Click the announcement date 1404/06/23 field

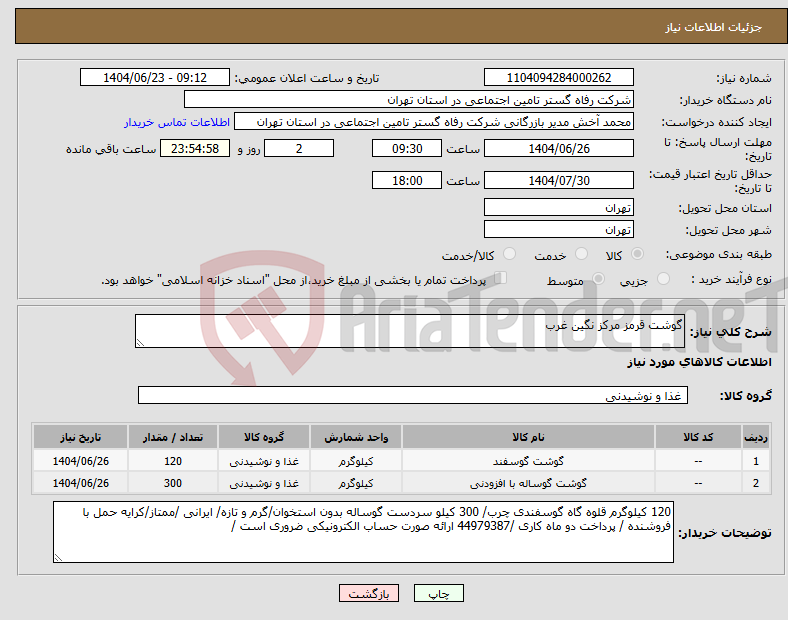pos(155,77)
